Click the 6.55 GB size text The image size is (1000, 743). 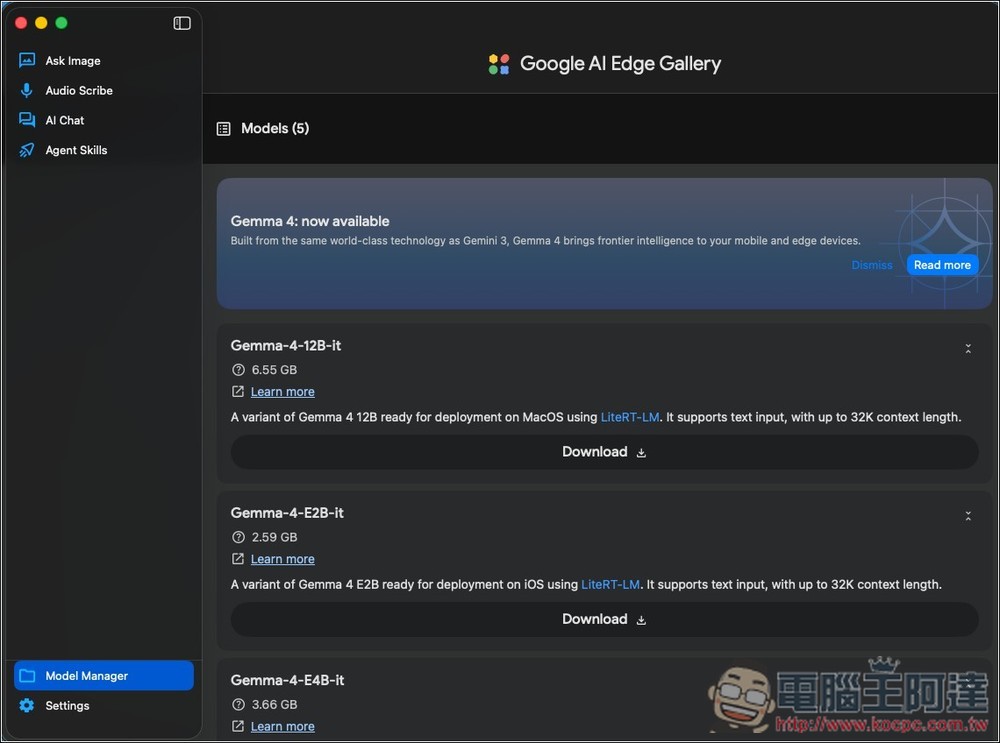coord(274,370)
